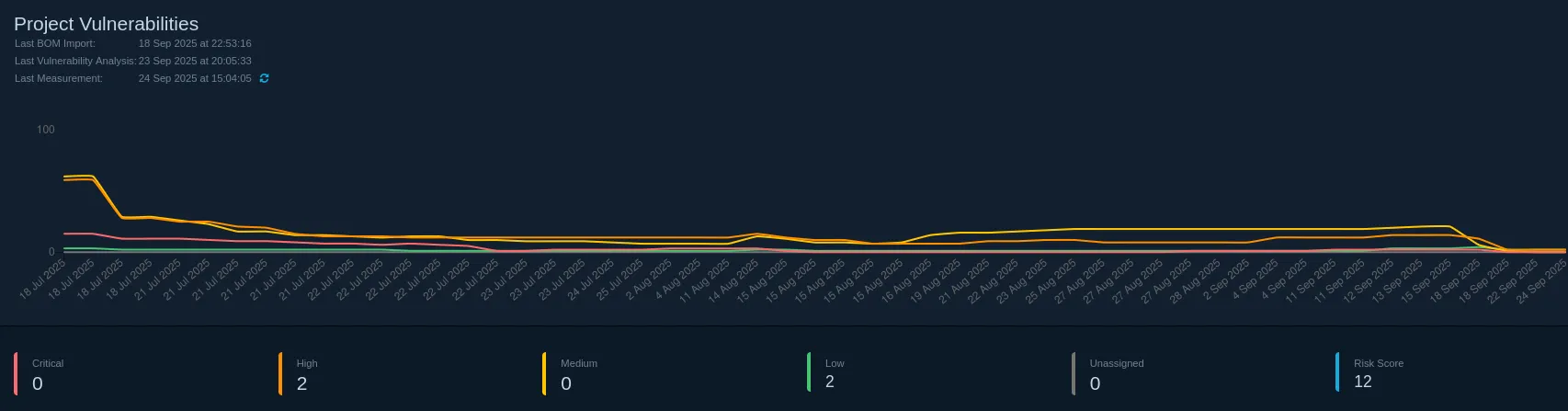Click the refresh icon beside Last Measurement
The width and height of the screenshot is (1568, 411).
tap(264, 78)
